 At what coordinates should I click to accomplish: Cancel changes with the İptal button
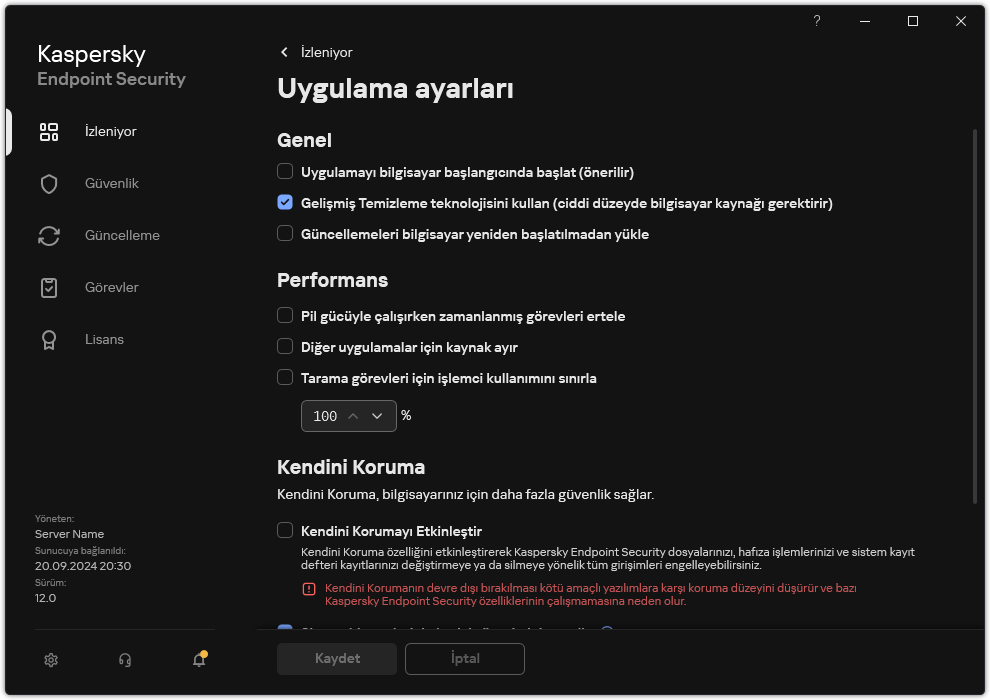click(464, 659)
